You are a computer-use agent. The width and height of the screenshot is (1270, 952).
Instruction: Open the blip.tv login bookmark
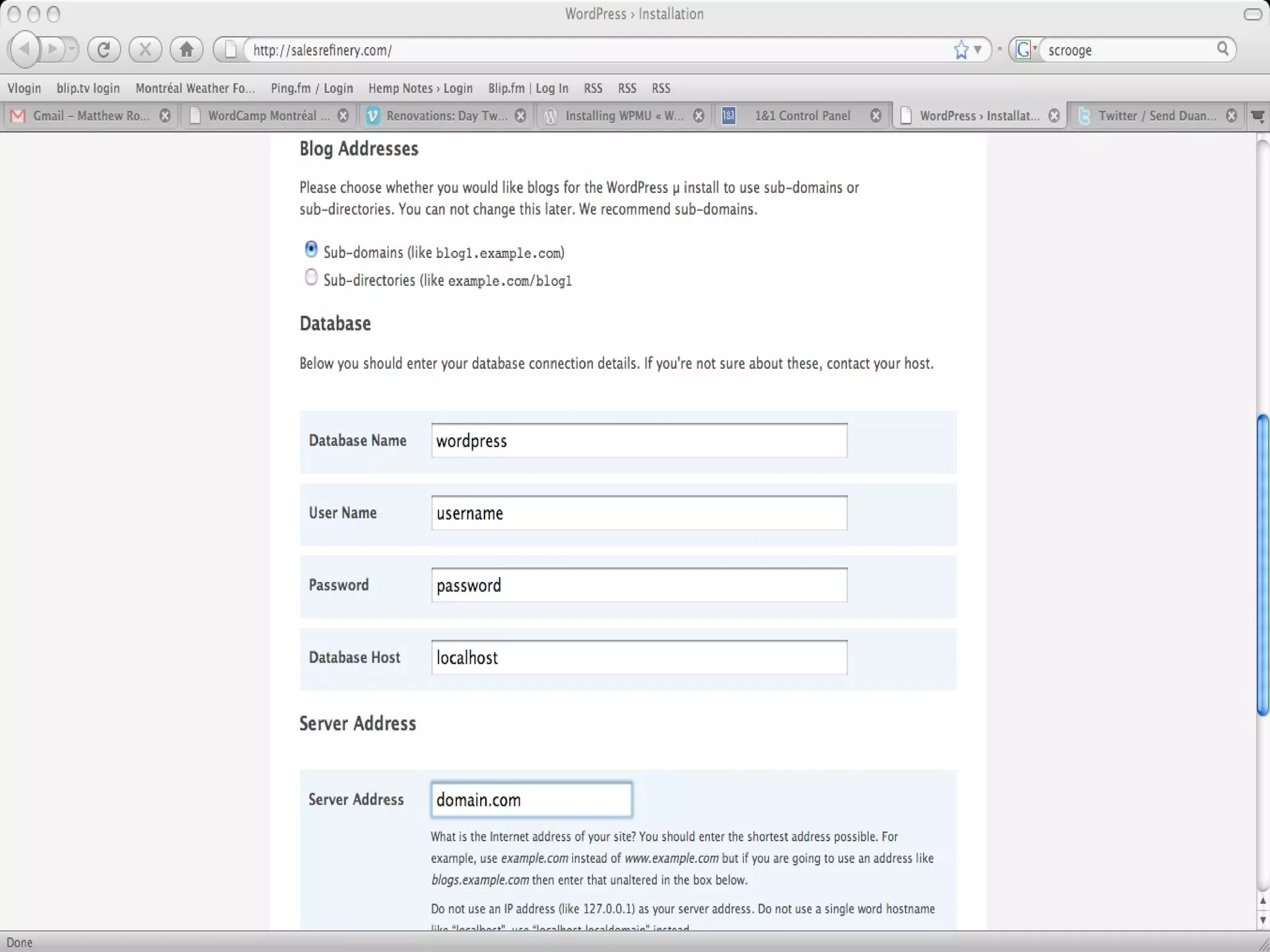point(88,88)
